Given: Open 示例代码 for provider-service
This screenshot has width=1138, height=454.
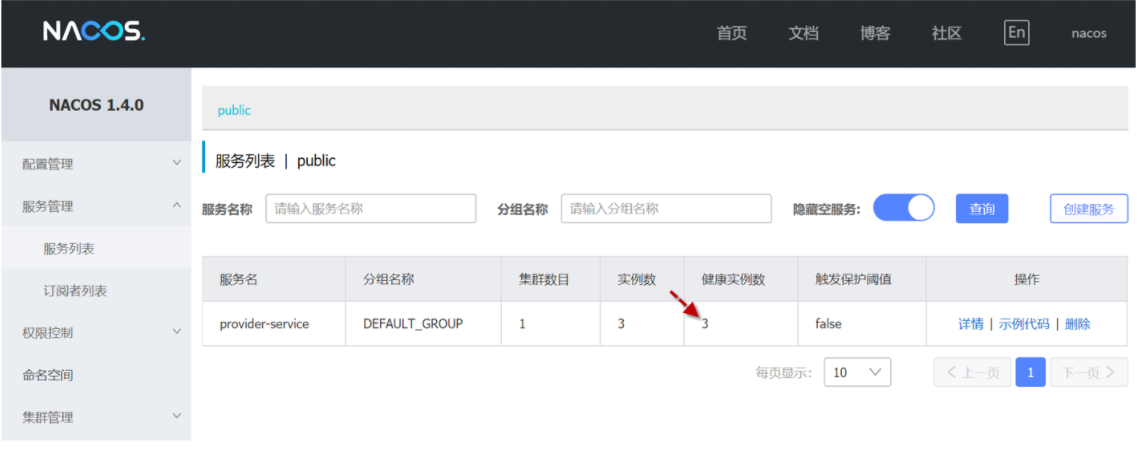Looking at the screenshot, I should pyautogui.click(x=1024, y=324).
